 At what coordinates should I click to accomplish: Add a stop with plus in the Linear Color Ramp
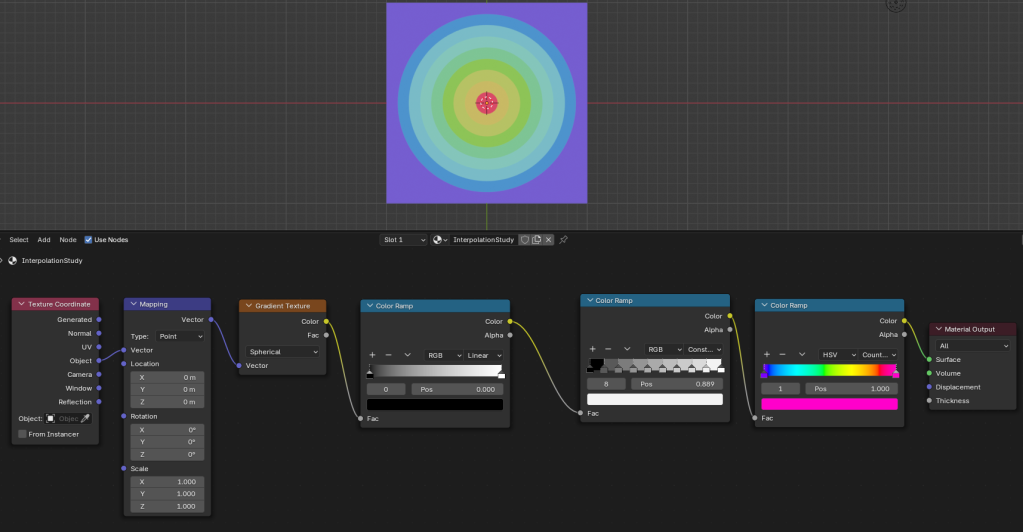click(x=372, y=355)
